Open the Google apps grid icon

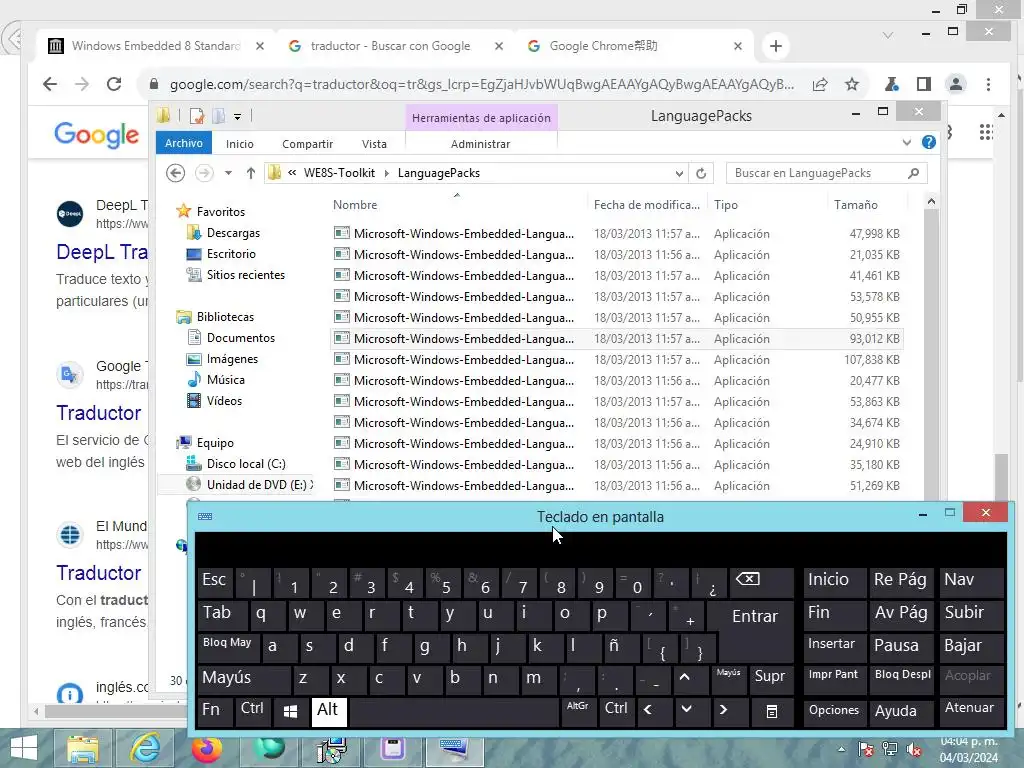click(x=986, y=133)
